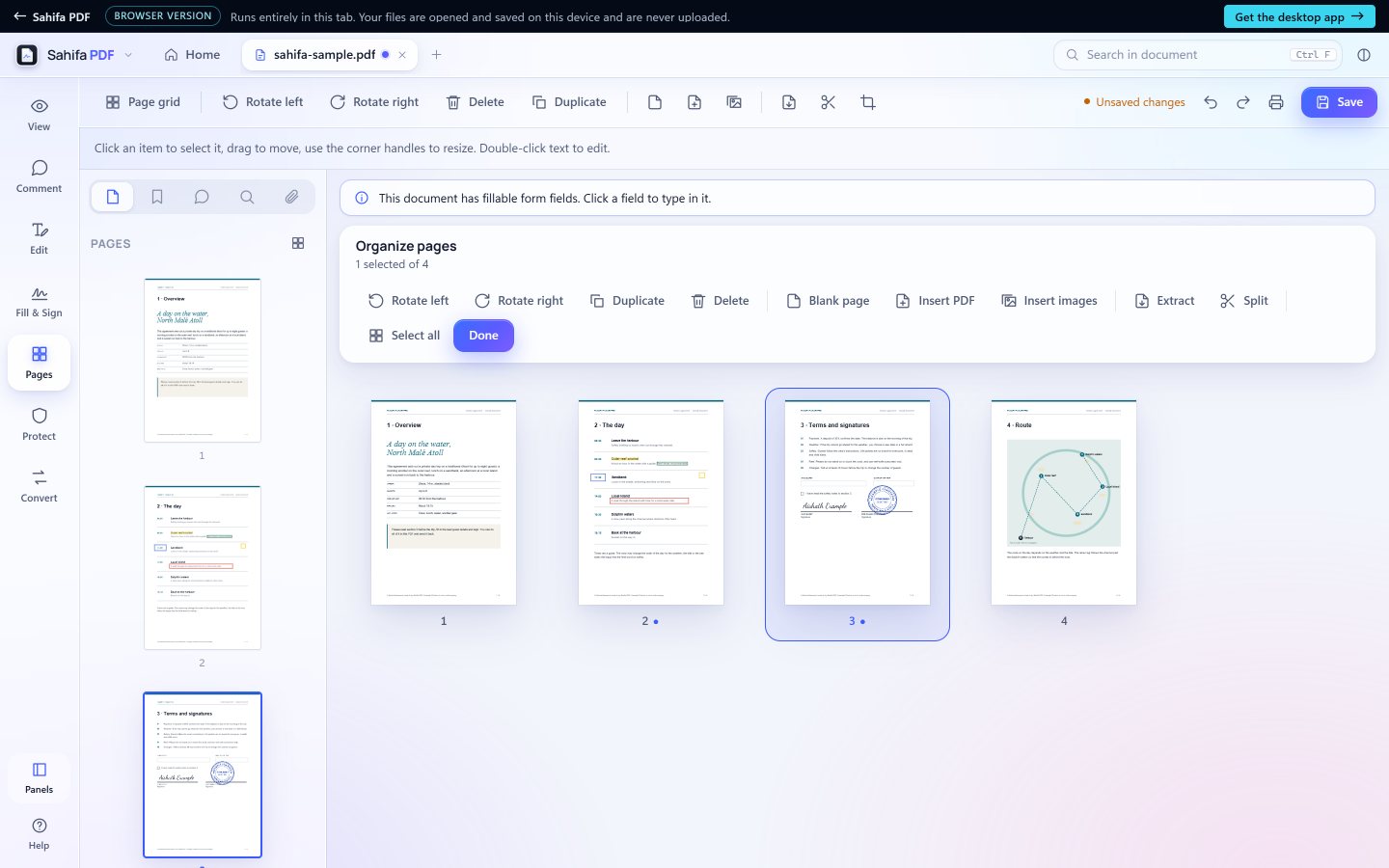Click Duplicate in the Organize pages panel
1389x868 pixels.
[627, 301]
